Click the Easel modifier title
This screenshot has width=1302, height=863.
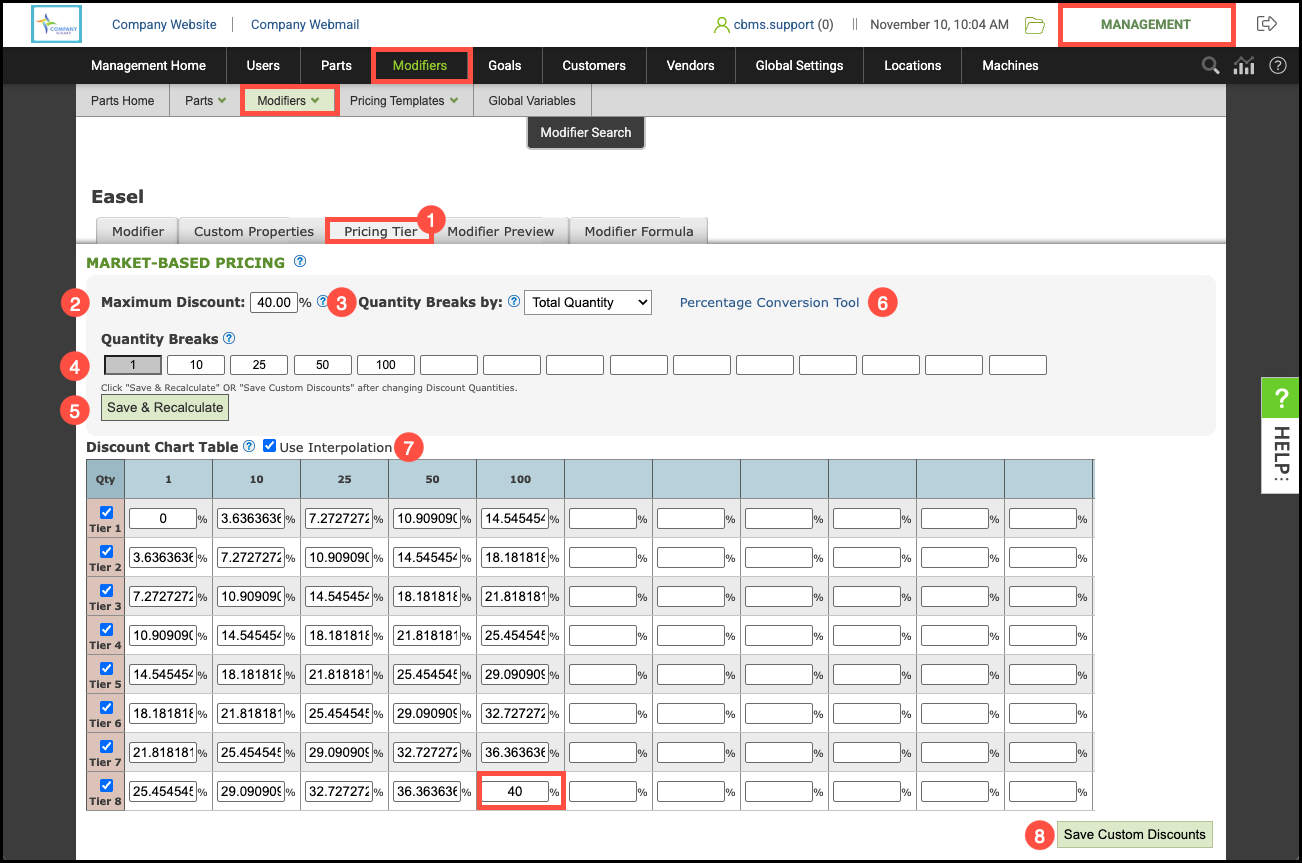tap(118, 197)
